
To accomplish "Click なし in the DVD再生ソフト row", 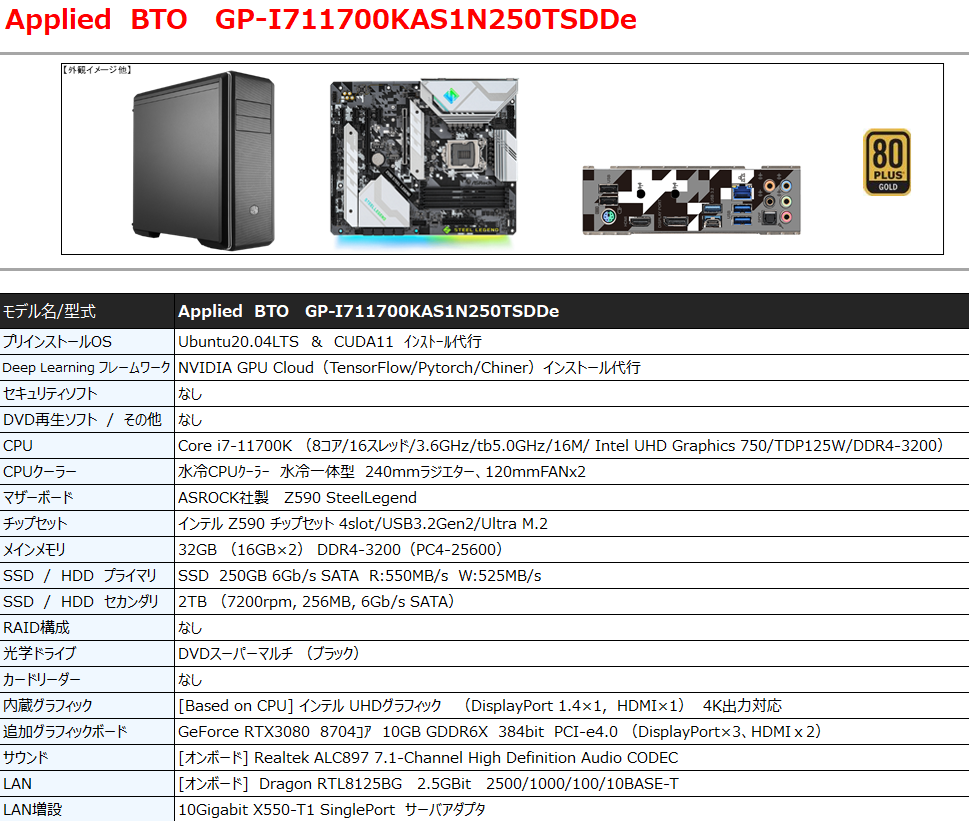I will [x=190, y=419].
